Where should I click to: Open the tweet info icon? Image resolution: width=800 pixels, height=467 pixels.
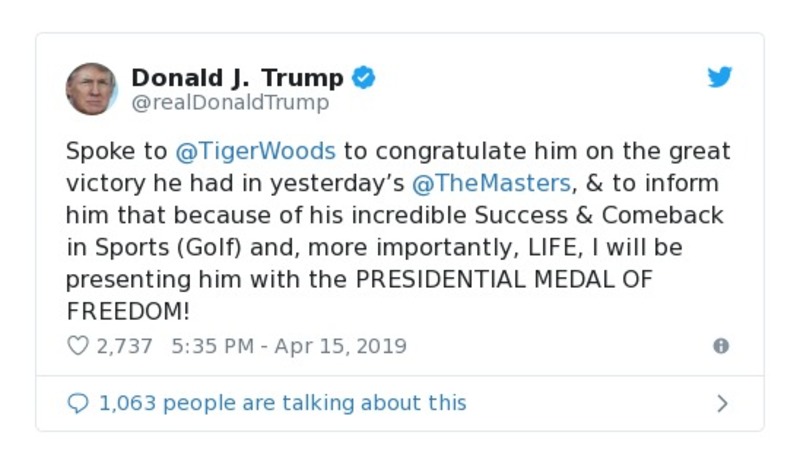tap(720, 346)
